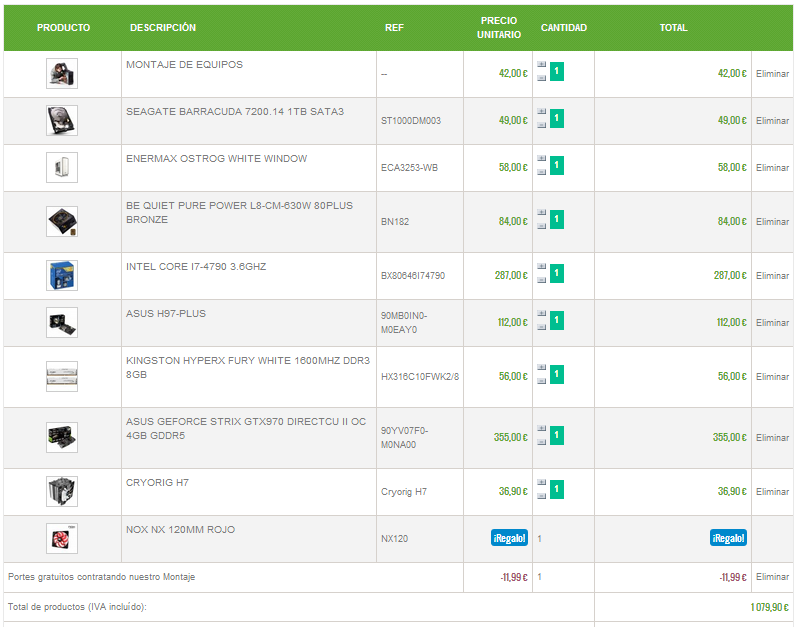Image resolution: width=803 pixels, height=627 pixels.
Task: Select the CANTIDAD column header
Action: (x=564, y=28)
